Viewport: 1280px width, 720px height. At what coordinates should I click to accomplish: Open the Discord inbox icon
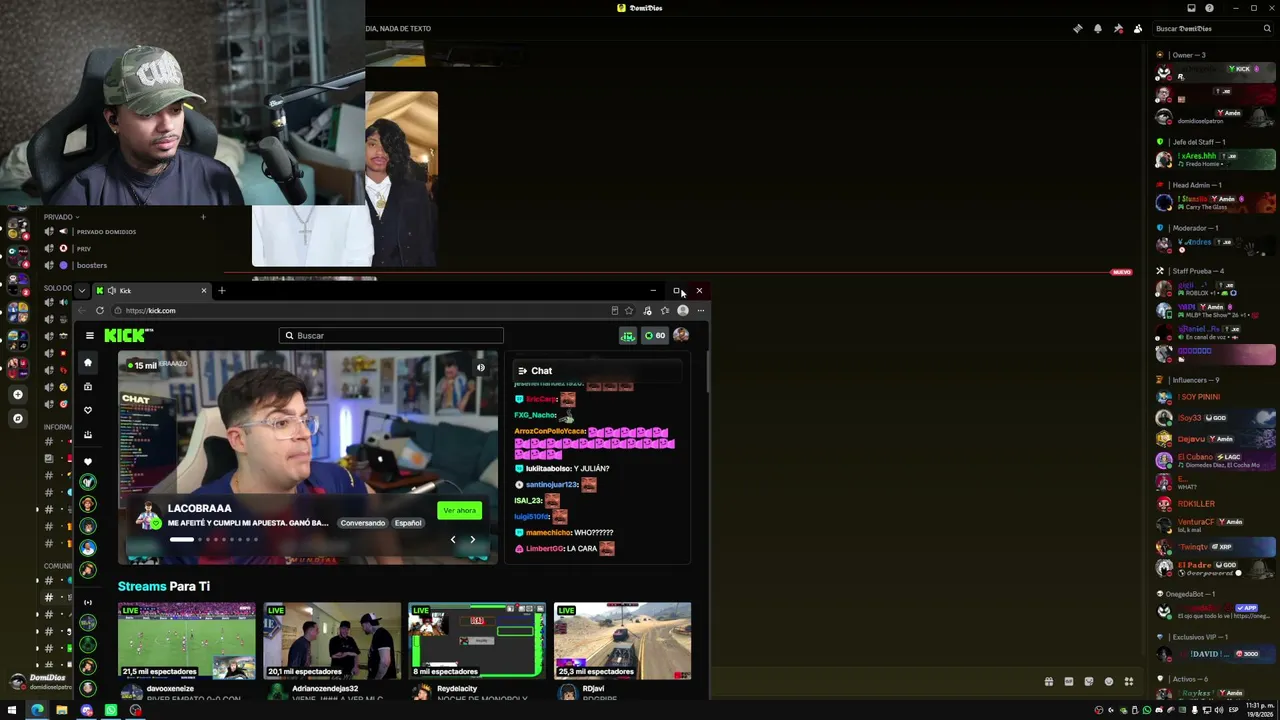tap(1191, 8)
